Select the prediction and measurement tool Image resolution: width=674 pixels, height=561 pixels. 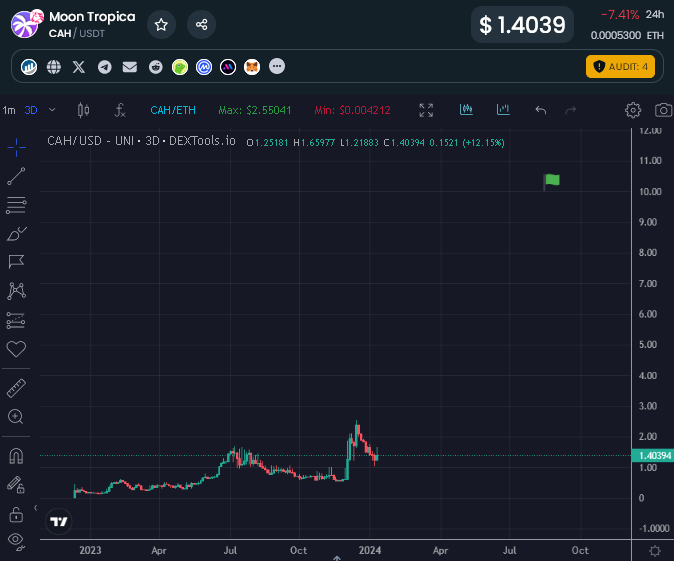point(16,320)
